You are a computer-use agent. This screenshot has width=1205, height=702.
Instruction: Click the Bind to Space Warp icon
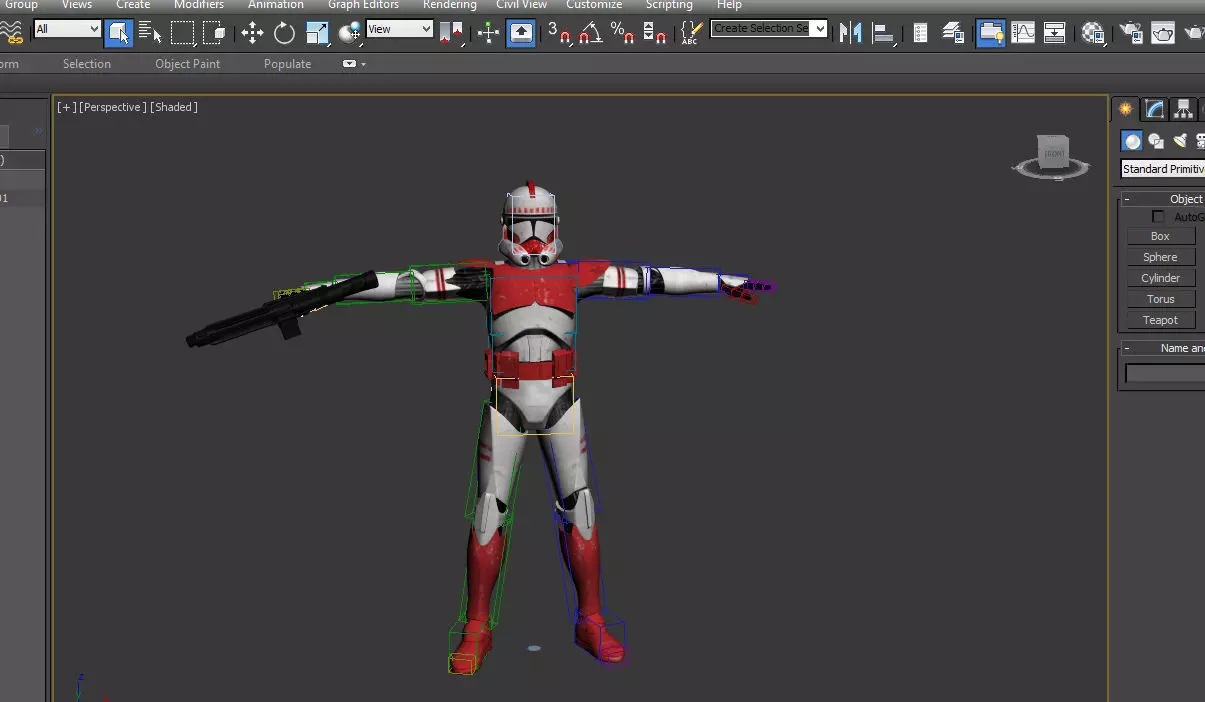[x=11, y=33]
